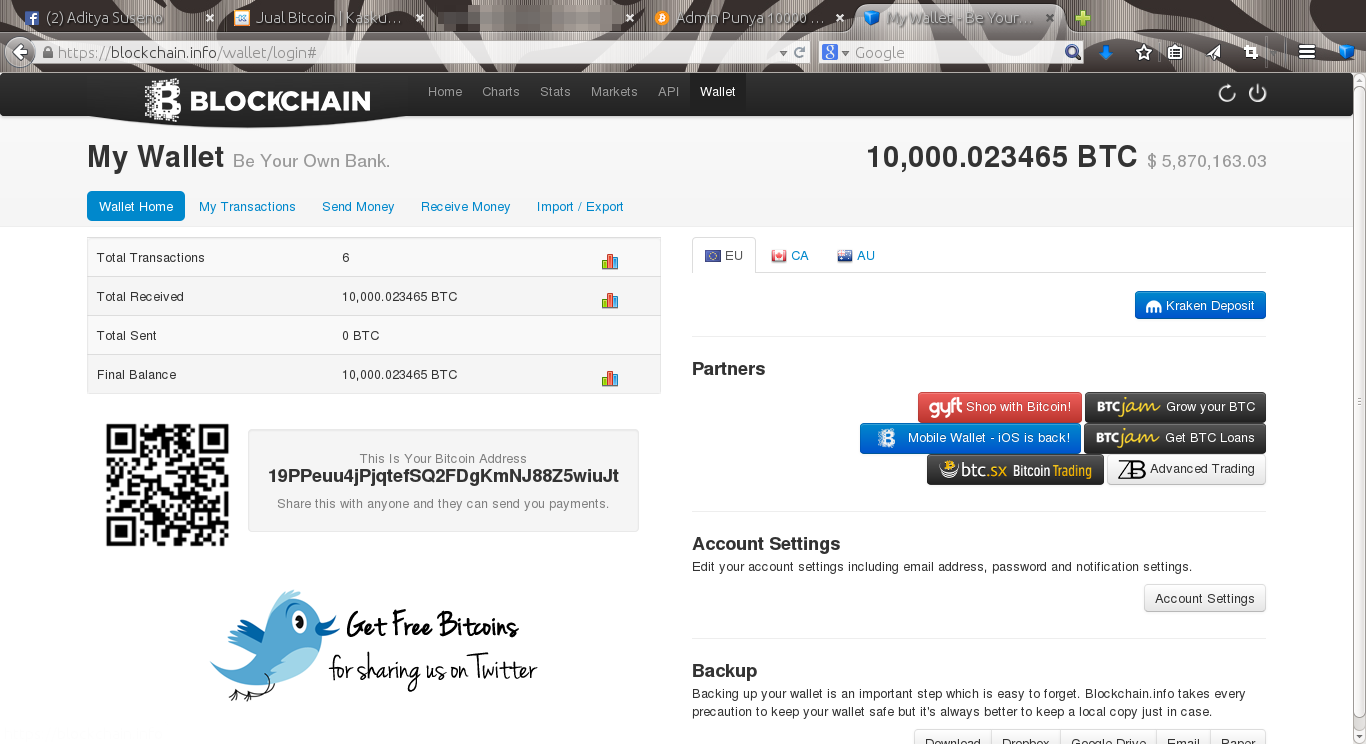
Task: Switch to the Aditya Suseno Facebook tab
Action: (x=117, y=18)
